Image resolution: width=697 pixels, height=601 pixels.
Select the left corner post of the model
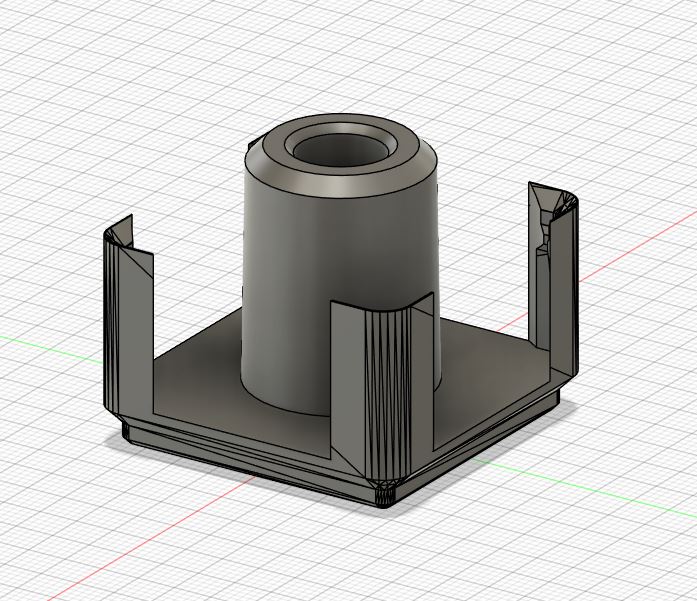tap(128, 320)
